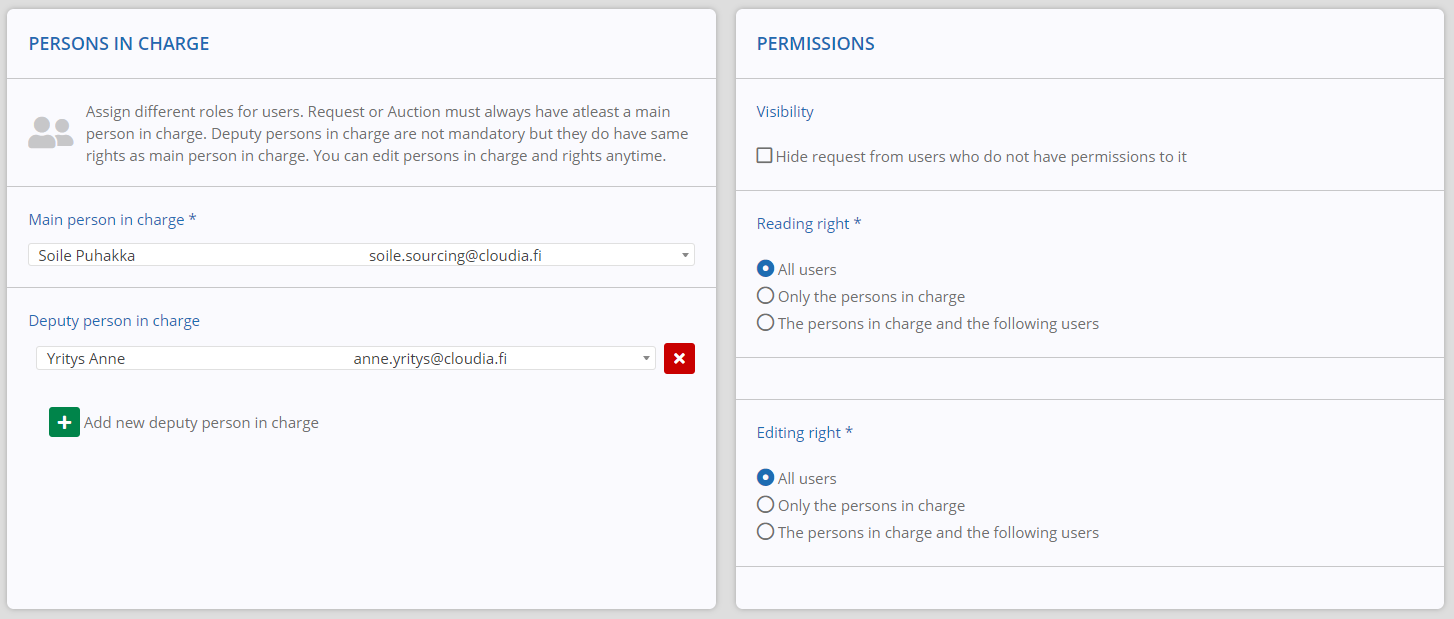
Task: Select All users under Reading right
Action: point(765,269)
